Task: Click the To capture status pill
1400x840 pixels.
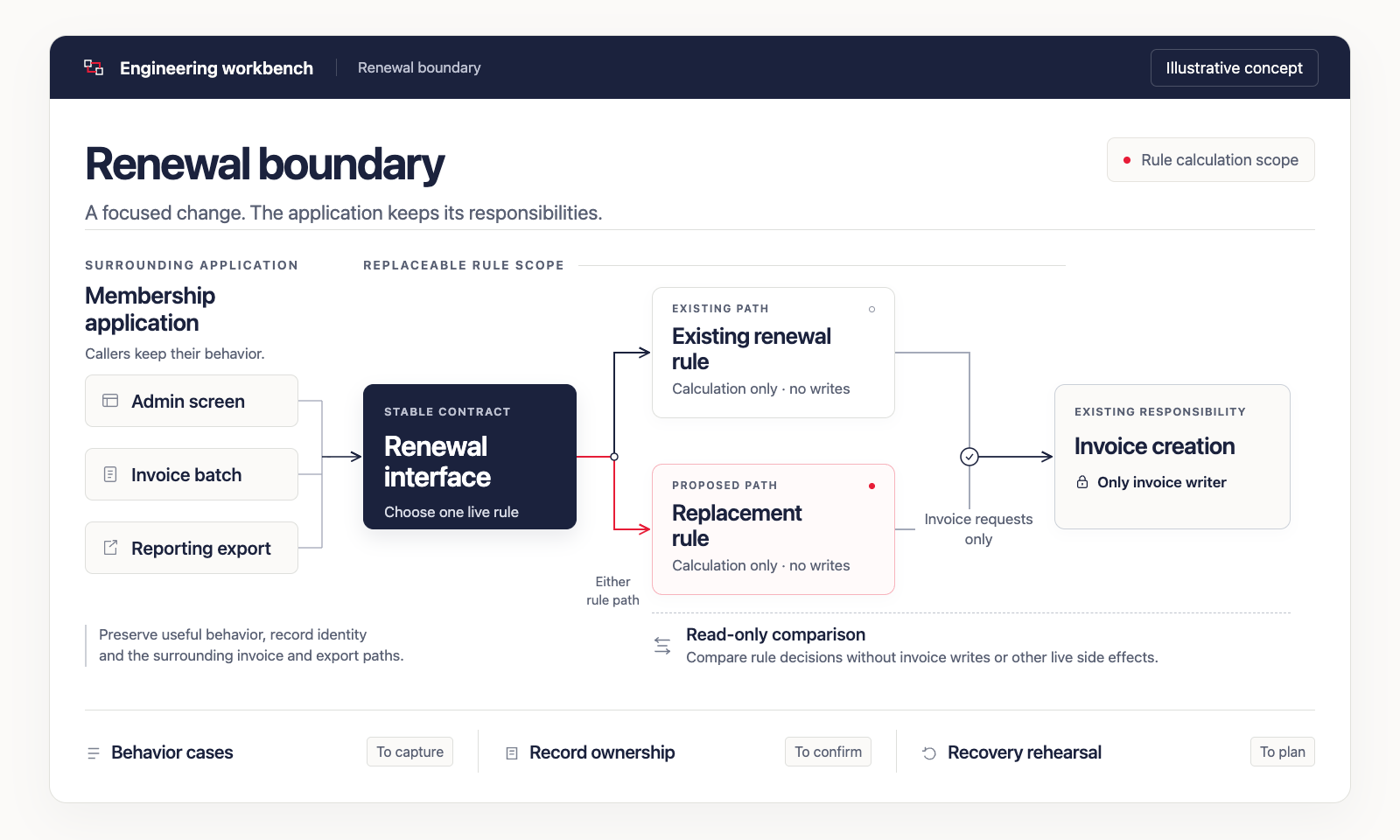Action: [x=409, y=752]
